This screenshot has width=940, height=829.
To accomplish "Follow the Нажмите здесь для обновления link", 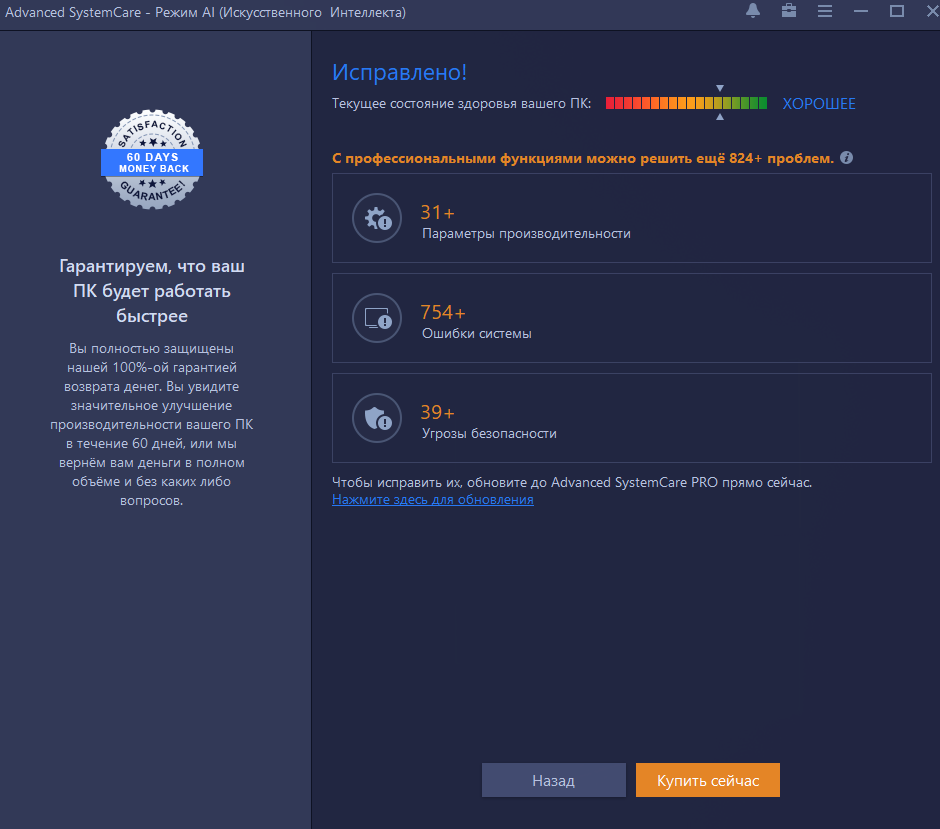I will (433, 500).
